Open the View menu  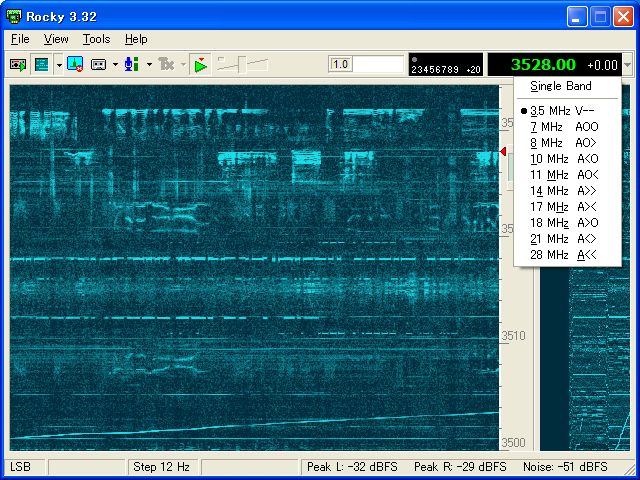point(56,39)
